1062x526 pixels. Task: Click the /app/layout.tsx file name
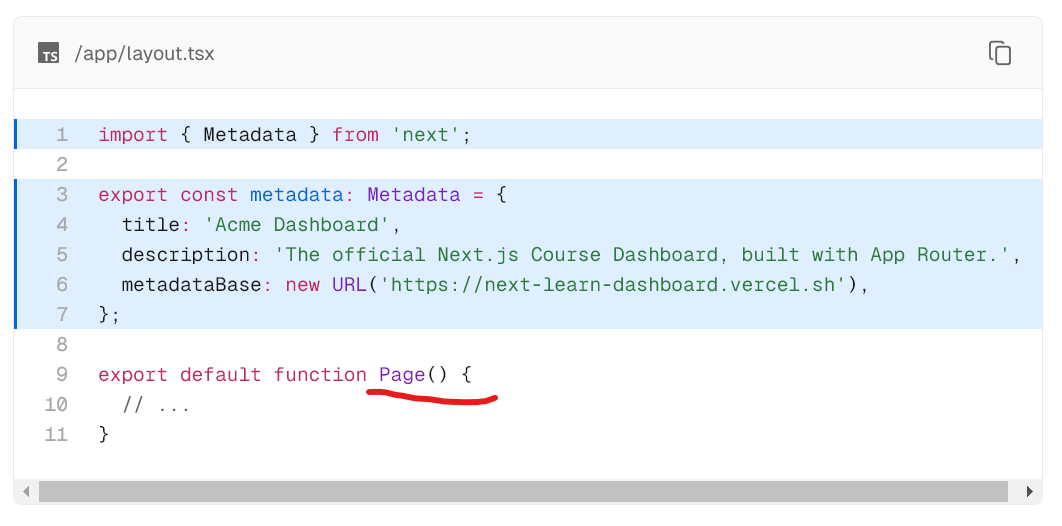(x=144, y=53)
